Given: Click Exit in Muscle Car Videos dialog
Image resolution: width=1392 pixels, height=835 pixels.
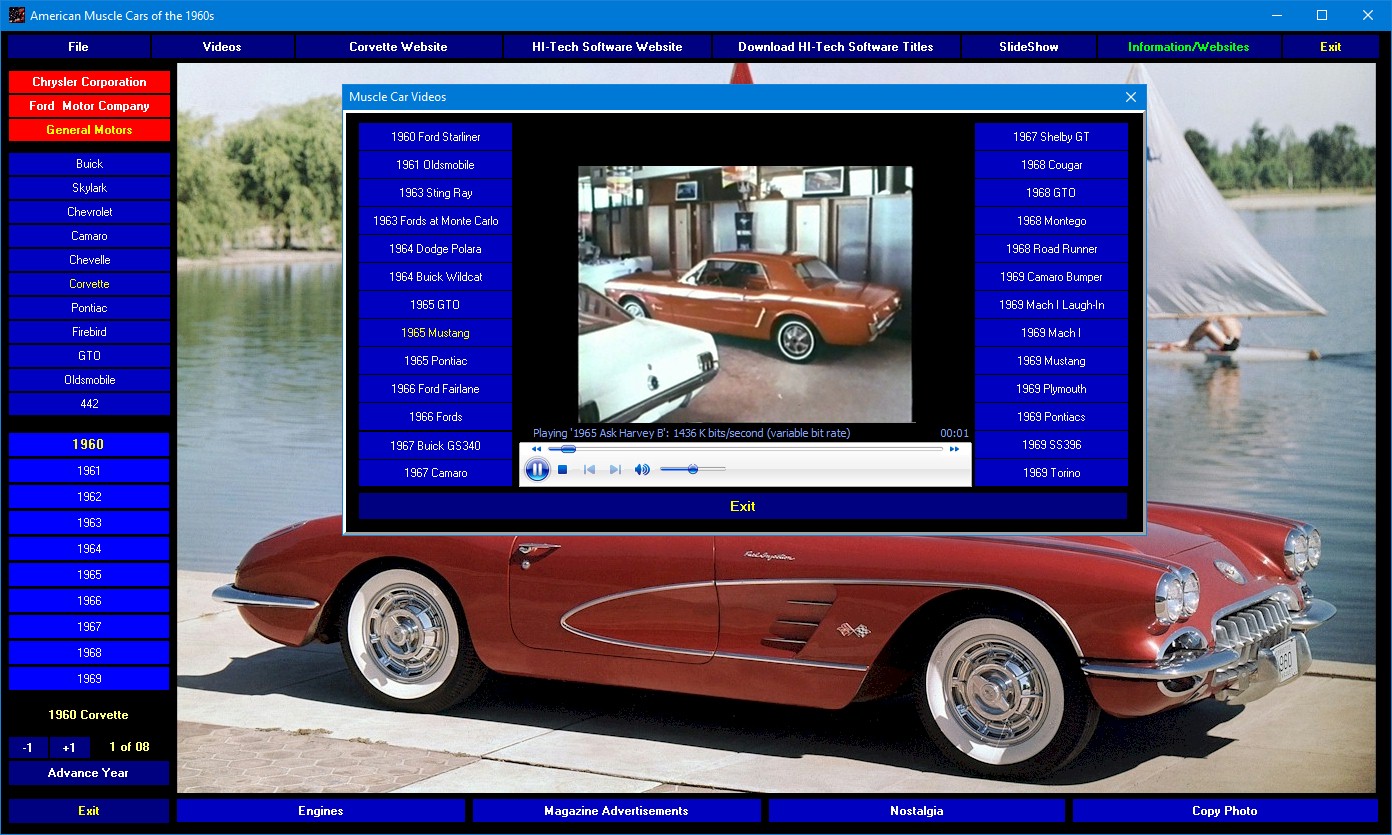Looking at the screenshot, I should [x=743, y=506].
